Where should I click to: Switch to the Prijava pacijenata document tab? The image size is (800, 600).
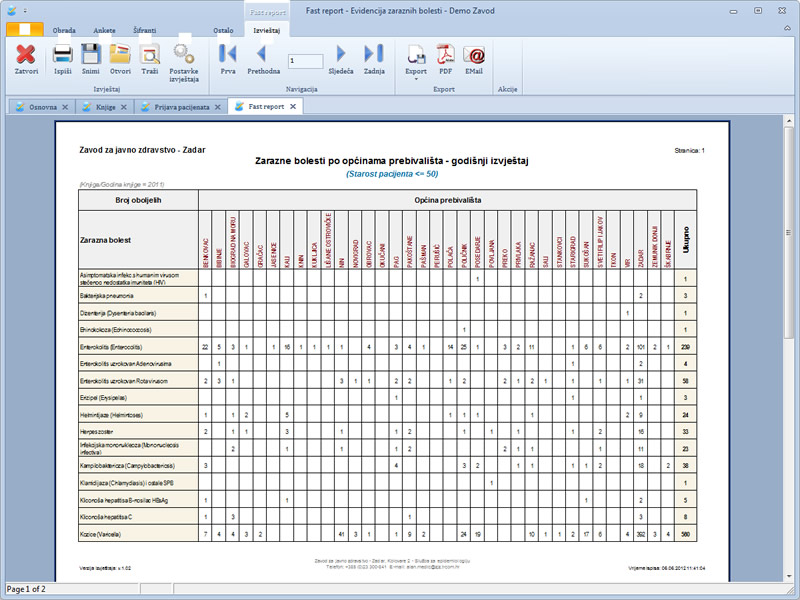point(182,107)
